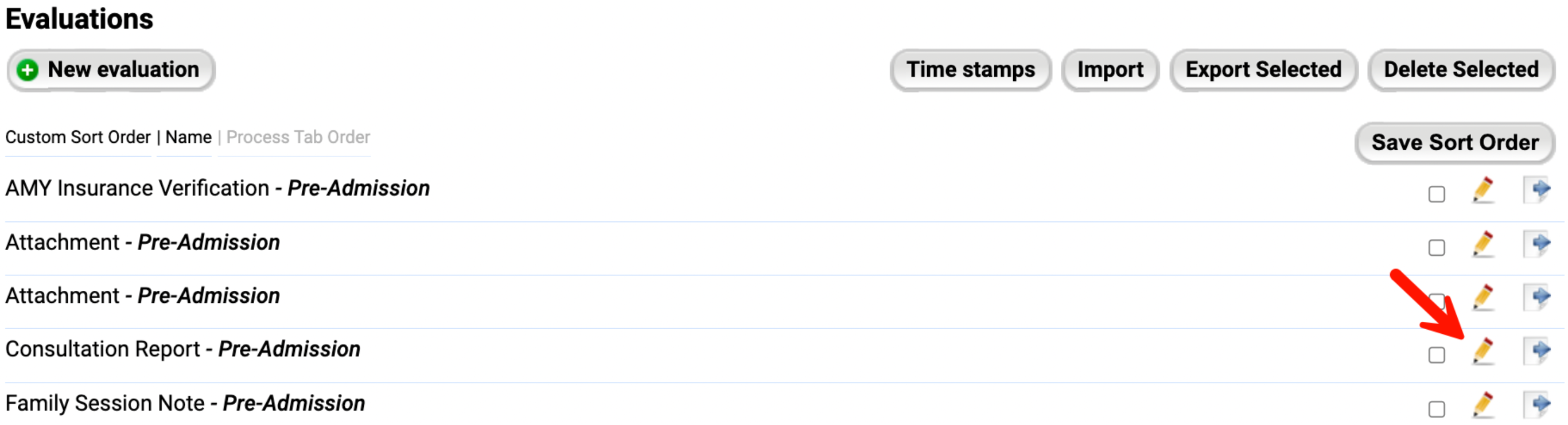Edit Consultation Report using its pencil icon
Viewport: 1568px width, 425px height.
coord(1482,352)
